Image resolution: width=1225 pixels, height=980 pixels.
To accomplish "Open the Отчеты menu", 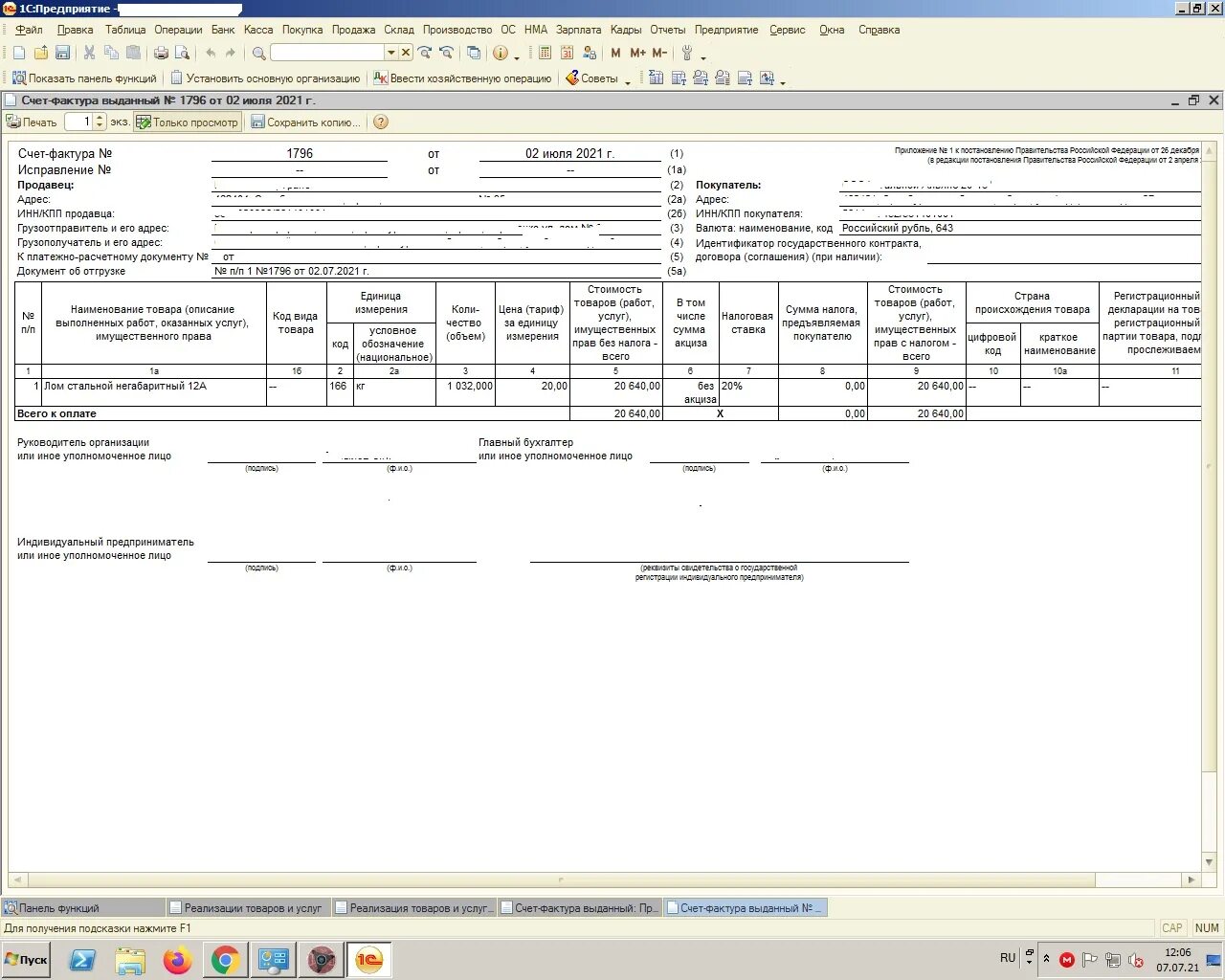I will click(x=668, y=30).
